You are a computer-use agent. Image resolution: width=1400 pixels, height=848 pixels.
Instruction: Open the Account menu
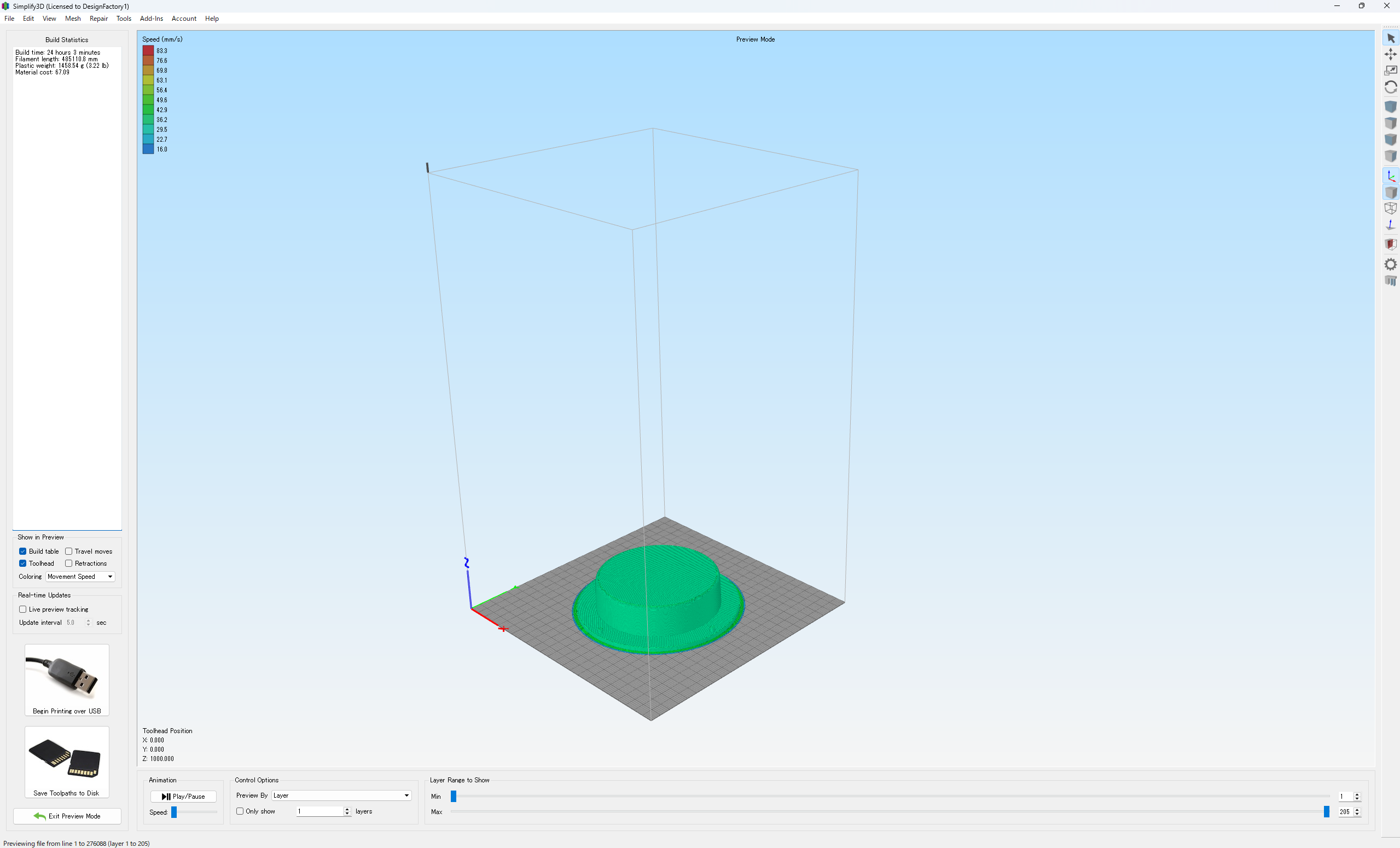point(184,19)
